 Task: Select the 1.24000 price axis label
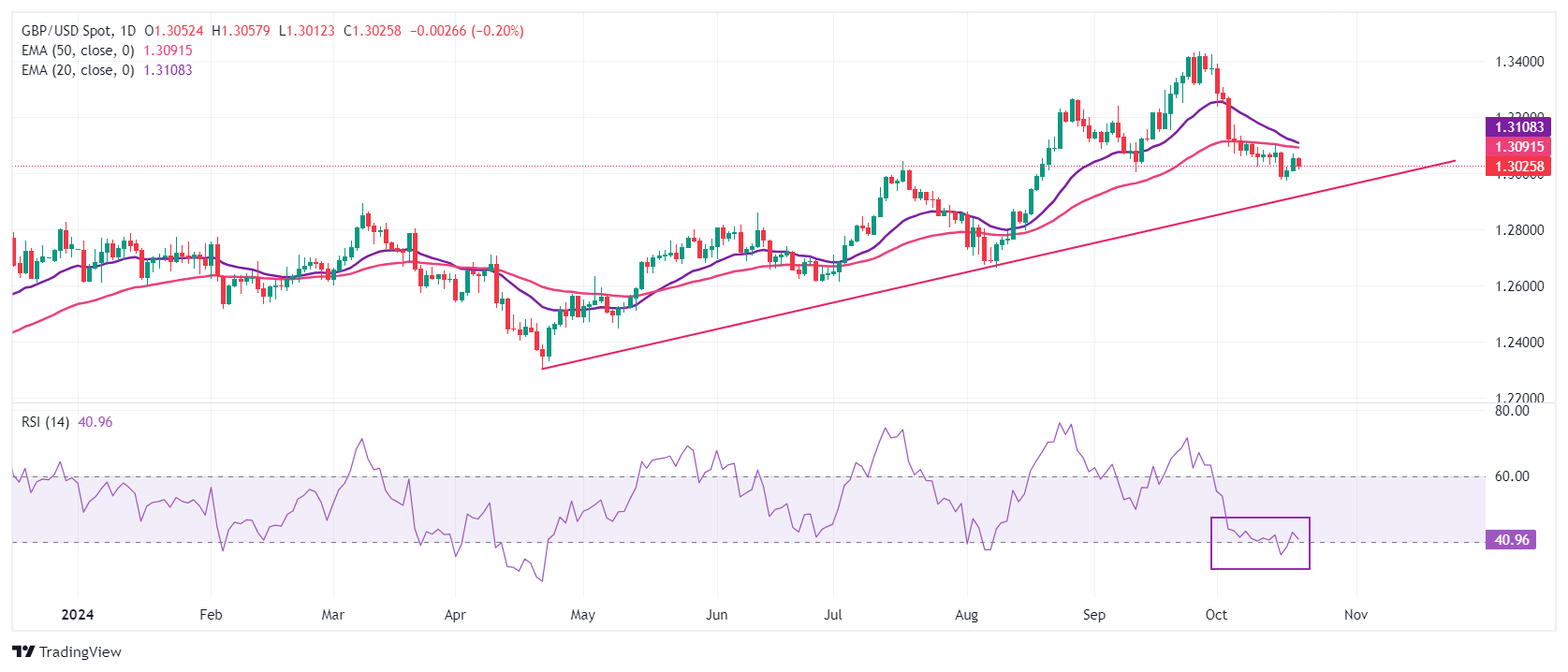1519,343
